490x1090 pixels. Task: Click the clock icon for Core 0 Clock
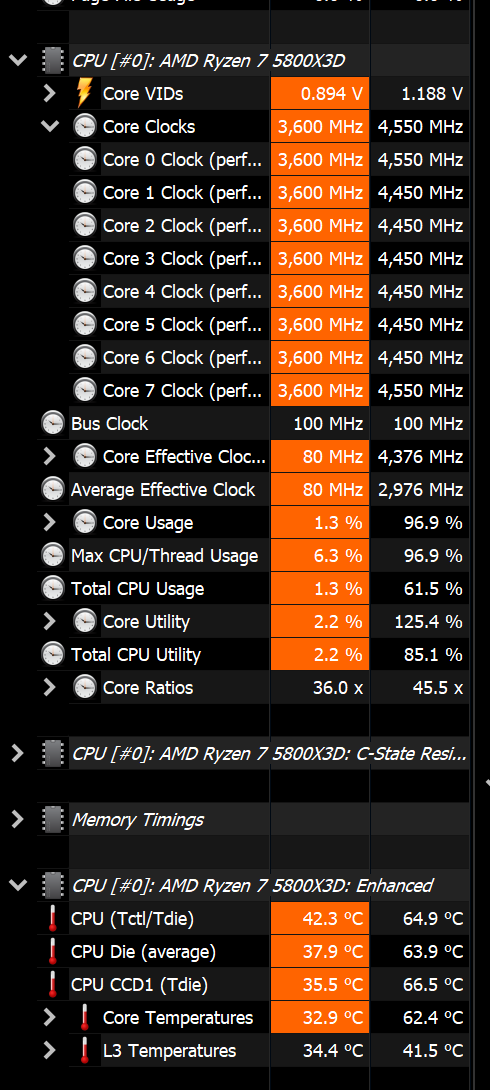click(85, 160)
